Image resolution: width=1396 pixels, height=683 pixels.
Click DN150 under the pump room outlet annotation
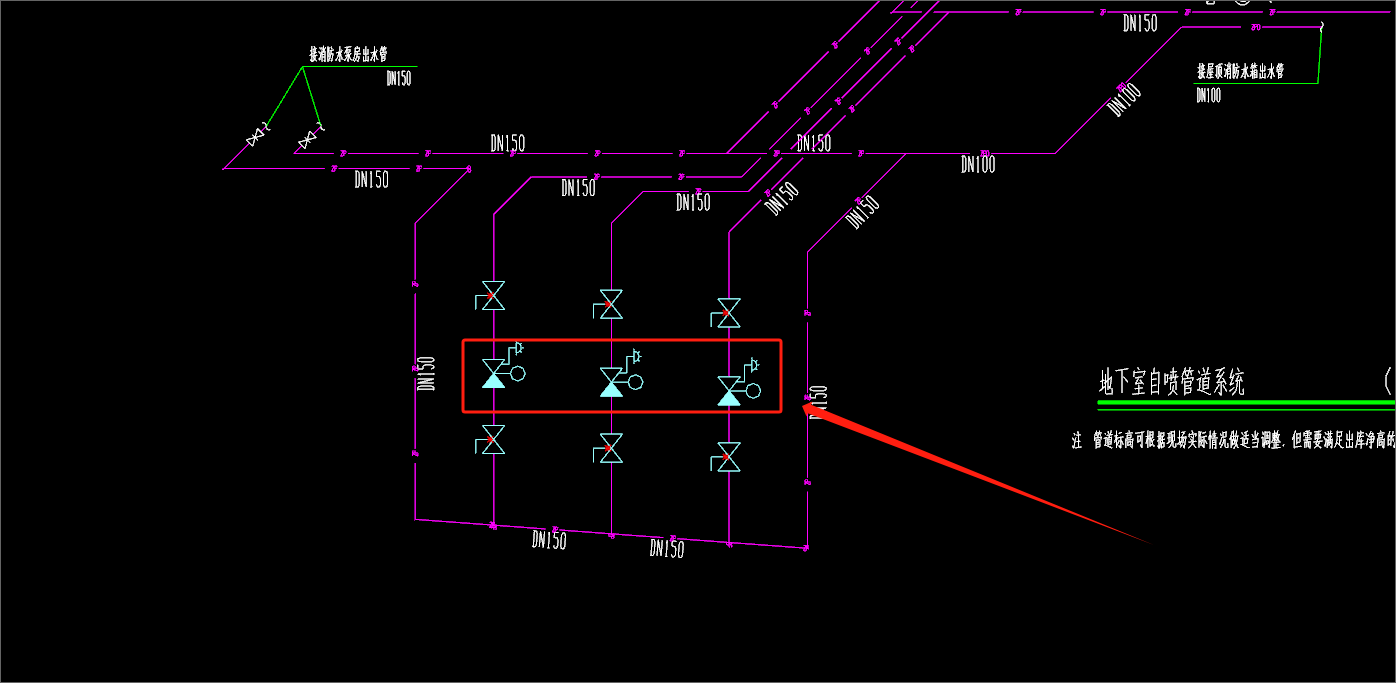click(x=399, y=78)
